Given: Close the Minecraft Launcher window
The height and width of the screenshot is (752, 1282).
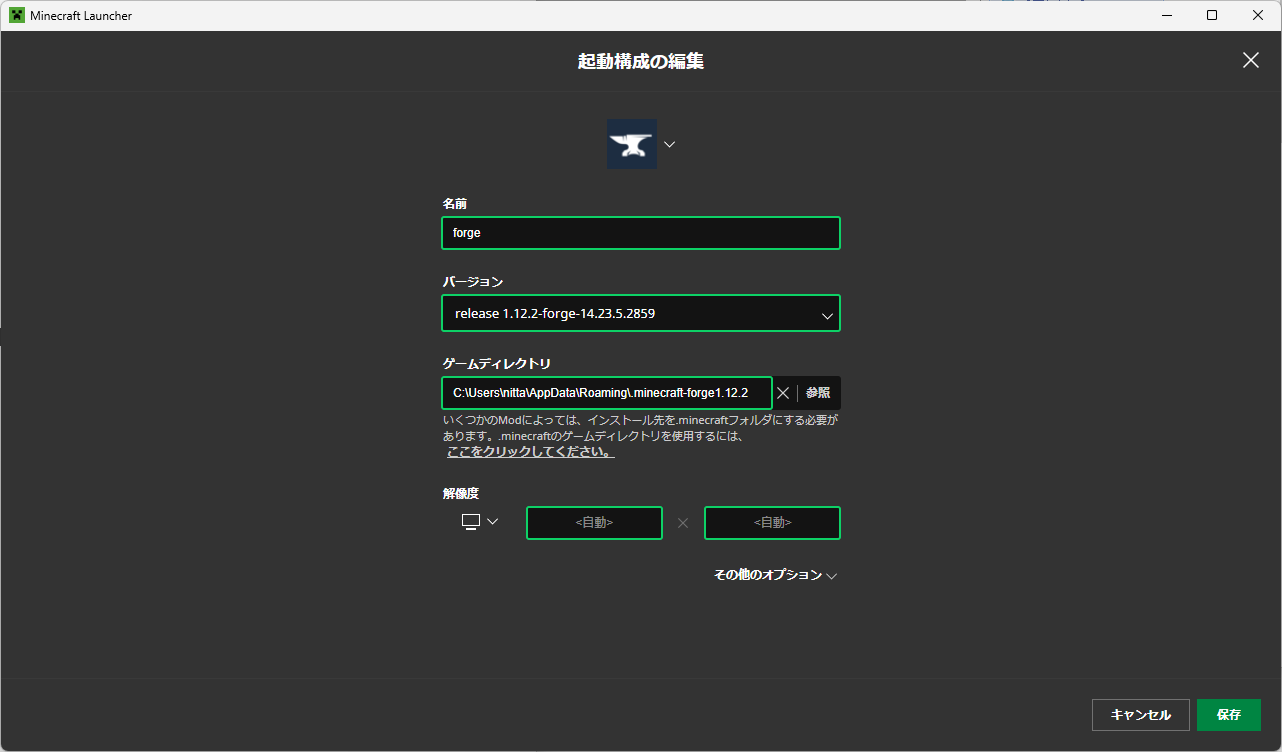Looking at the screenshot, I should point(1258,15).
